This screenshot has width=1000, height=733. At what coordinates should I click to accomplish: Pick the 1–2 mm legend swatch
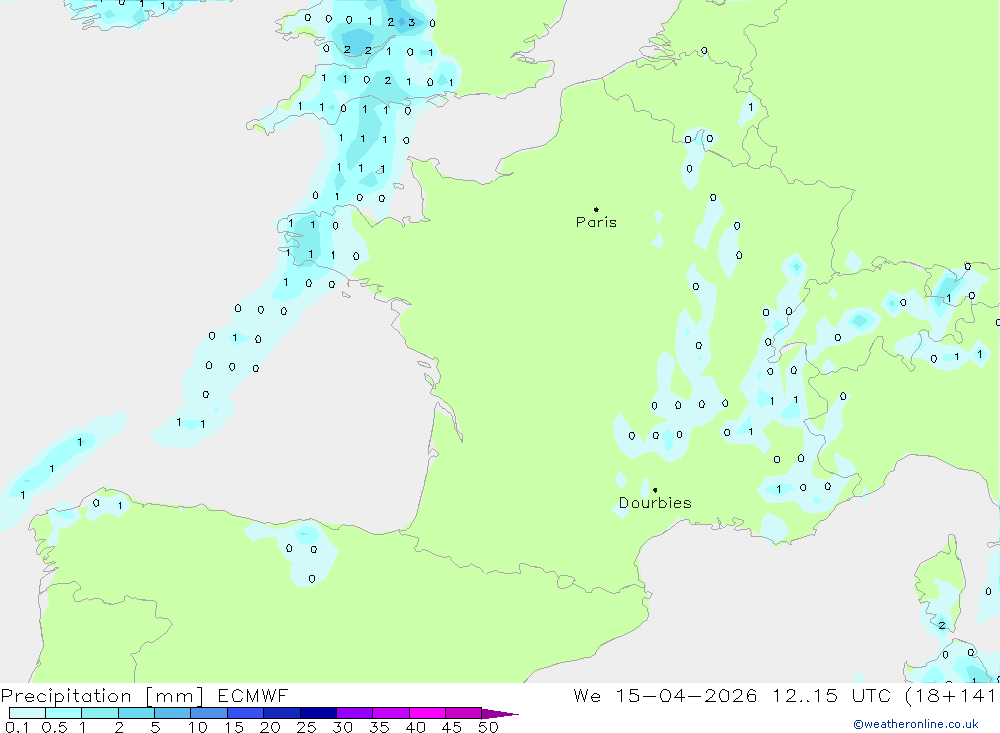[99, 713]
